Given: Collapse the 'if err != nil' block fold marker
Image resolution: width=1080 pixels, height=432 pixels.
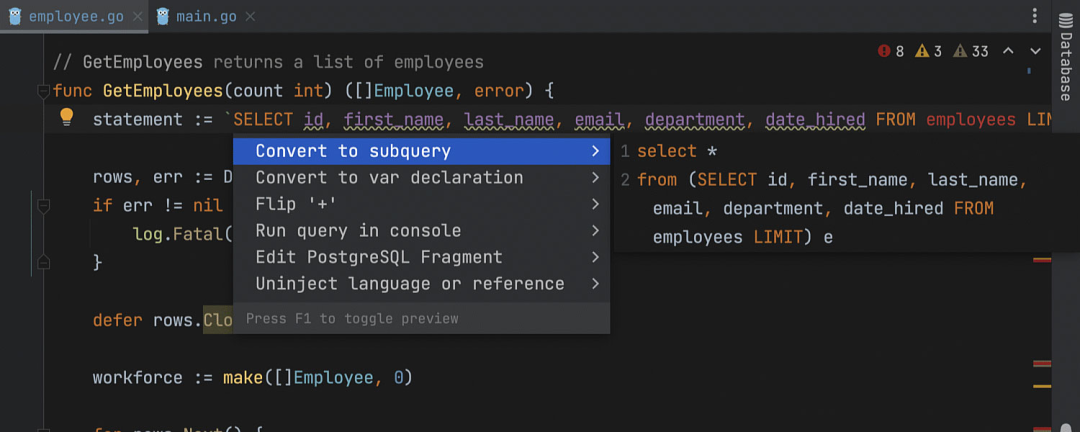Looking at the screenshot, I should (x=43, y=206).
